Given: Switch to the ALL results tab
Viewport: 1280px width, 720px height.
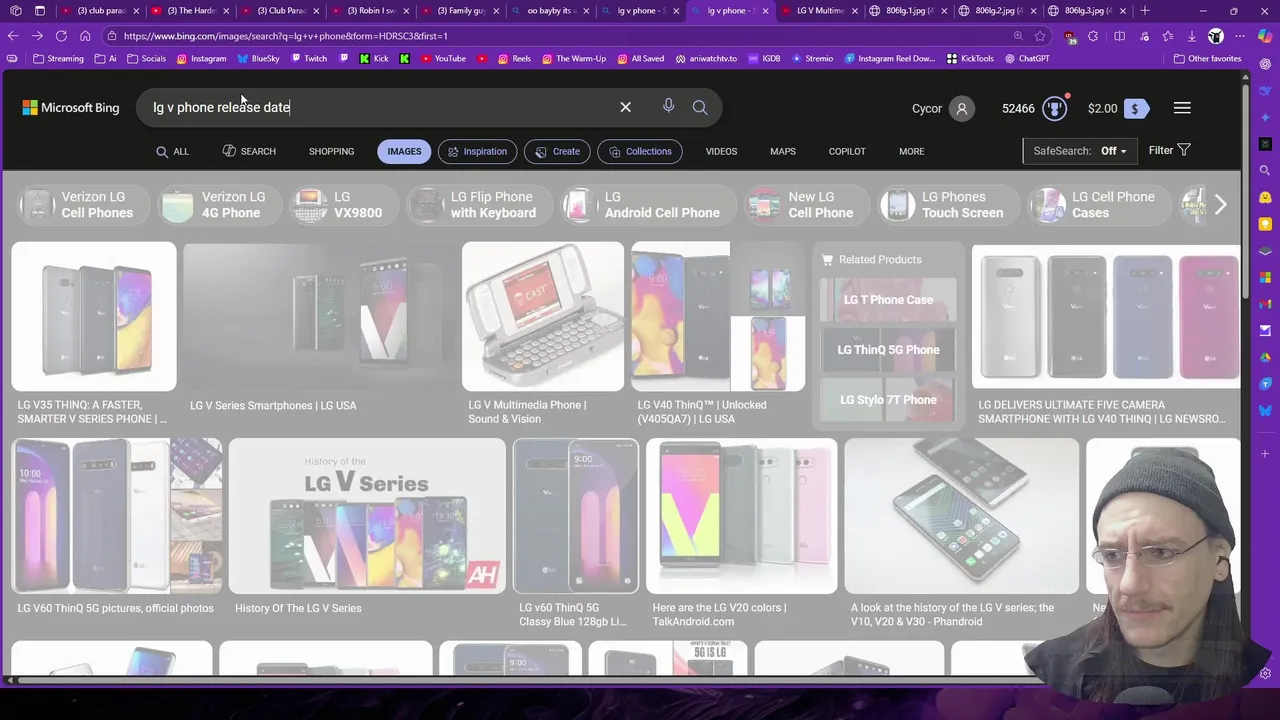Looking at the screenshot, I should tap(172, 151).
